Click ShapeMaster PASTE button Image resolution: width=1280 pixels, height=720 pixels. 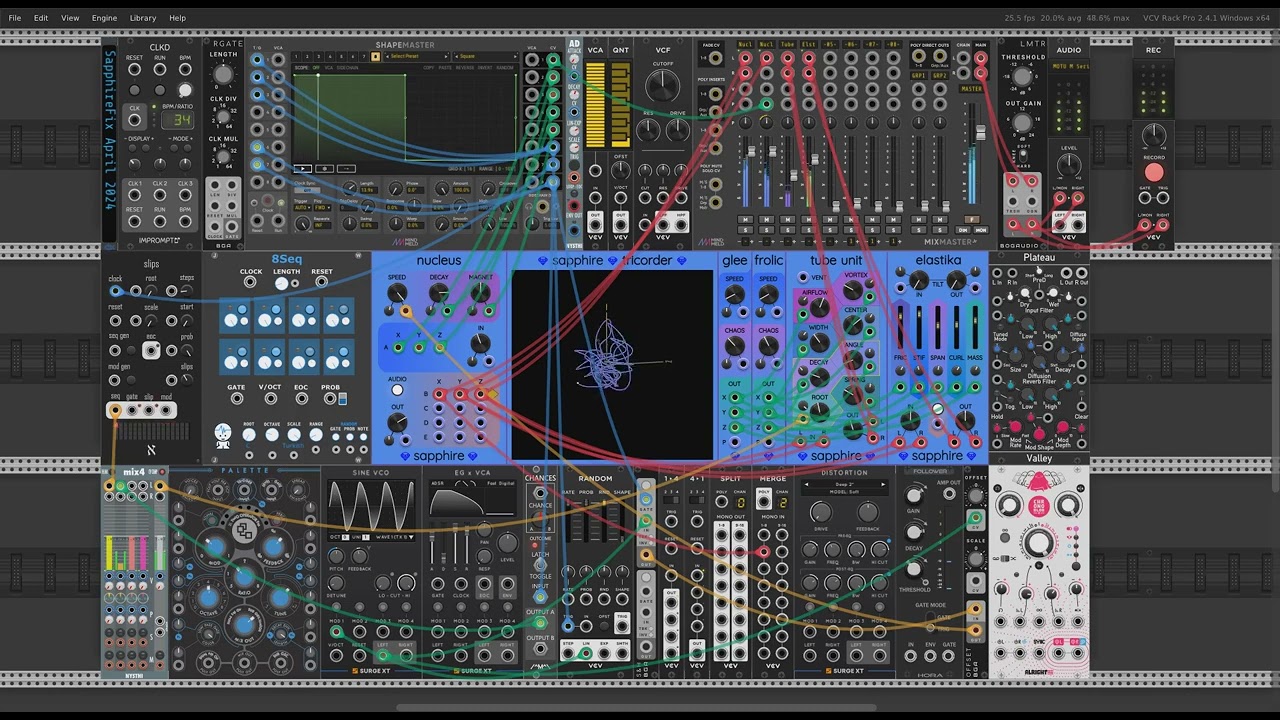[445, 68]
